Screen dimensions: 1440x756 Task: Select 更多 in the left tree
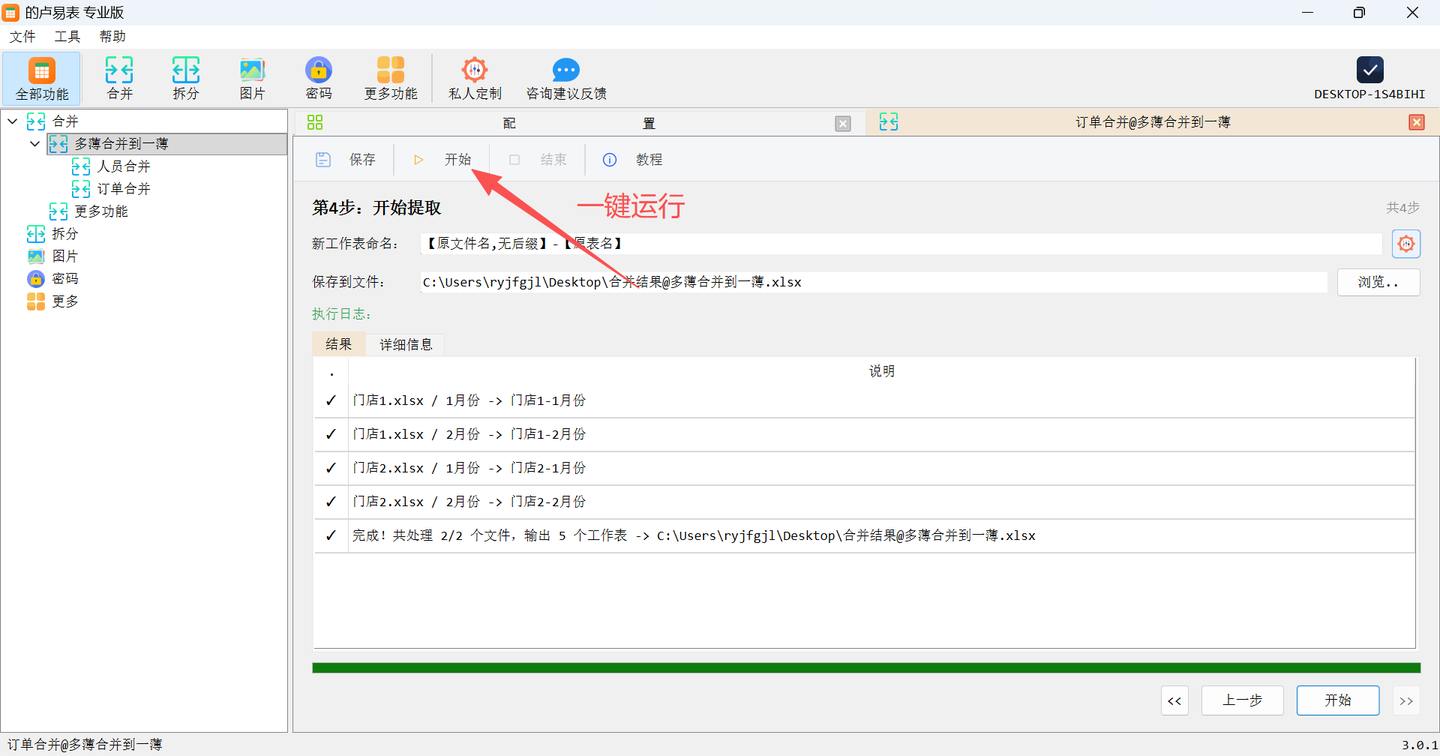65,301
